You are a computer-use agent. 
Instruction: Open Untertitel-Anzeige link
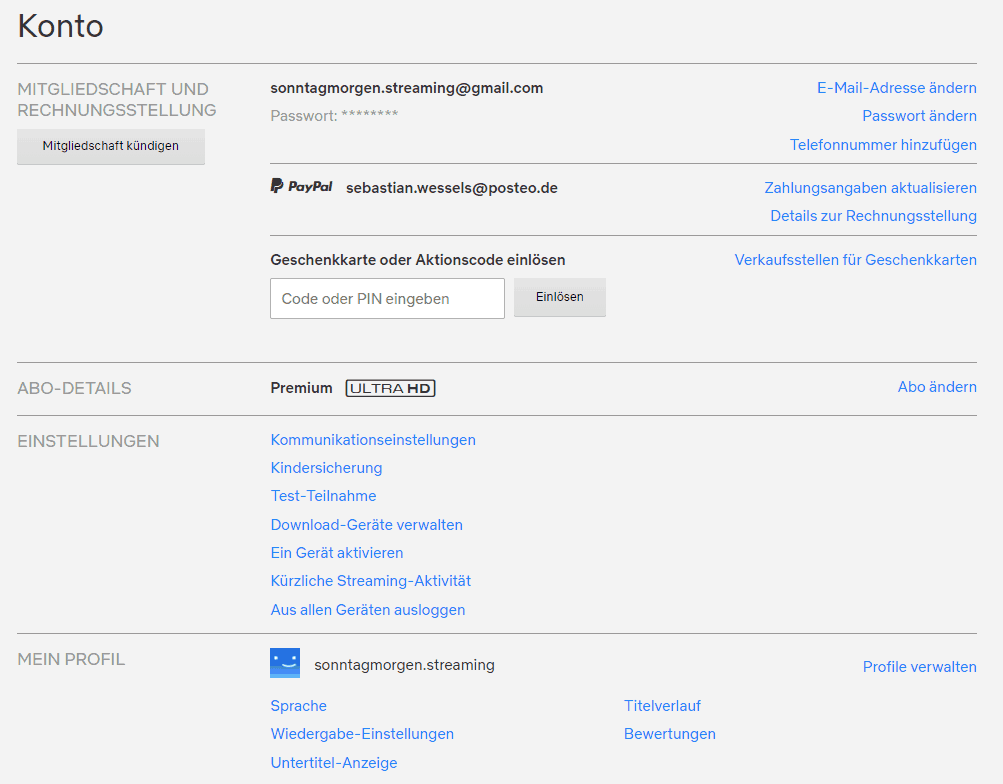pyautogui.click(x=333, y=763)
